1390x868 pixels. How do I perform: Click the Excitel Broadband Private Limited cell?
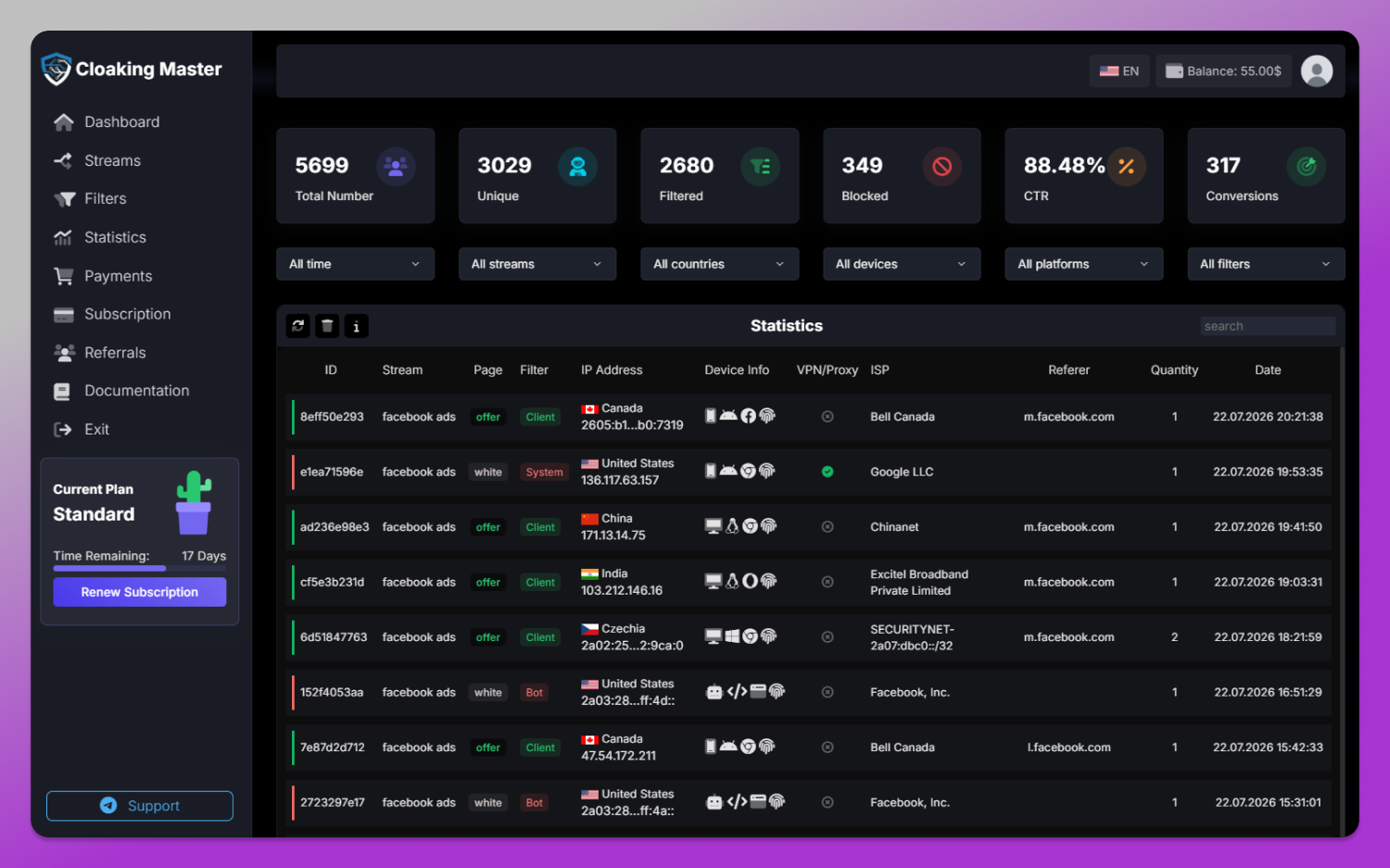tap(919, 583)
